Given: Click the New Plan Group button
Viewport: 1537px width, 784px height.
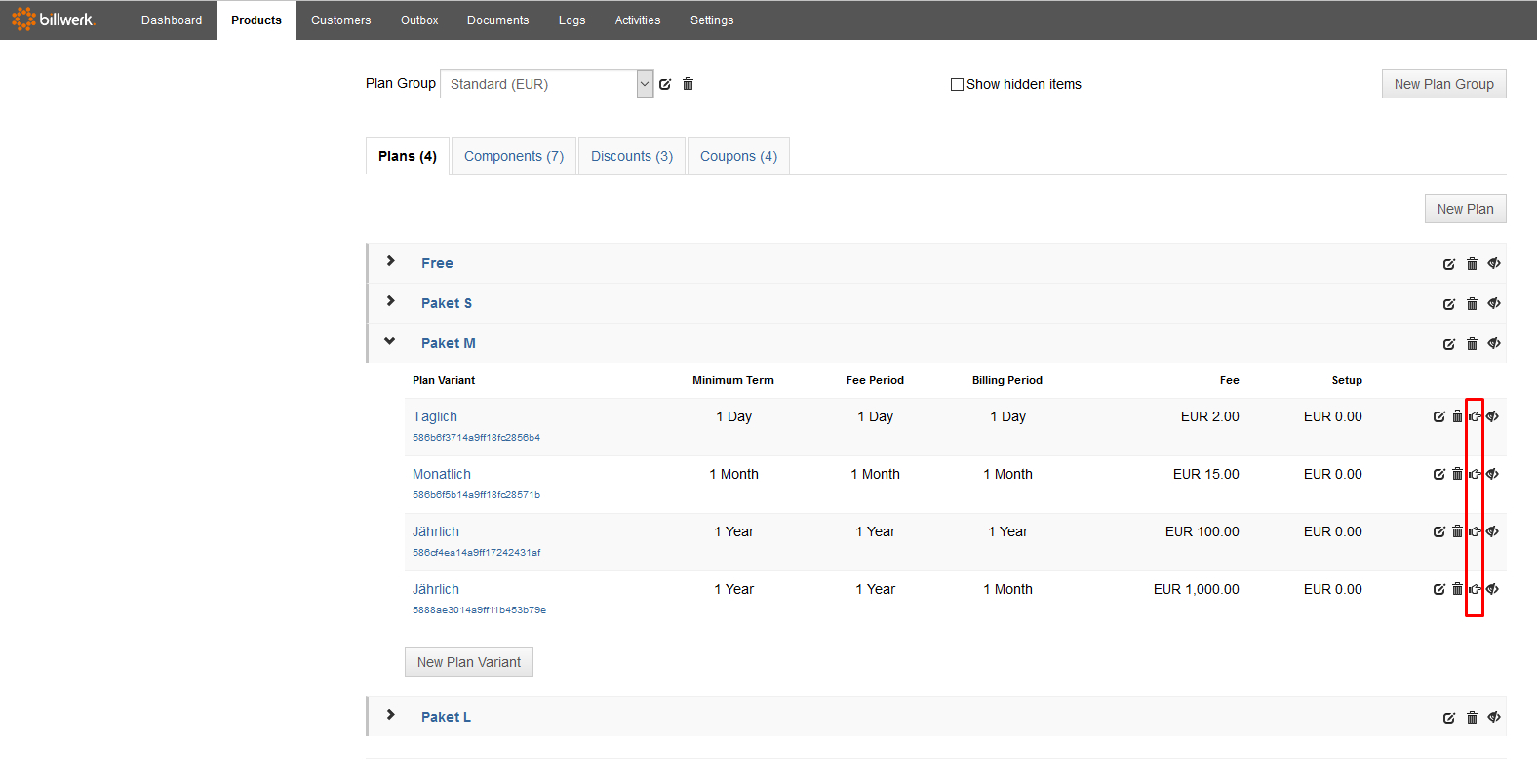Looking at the screenshot, I should pos(1444,84).
